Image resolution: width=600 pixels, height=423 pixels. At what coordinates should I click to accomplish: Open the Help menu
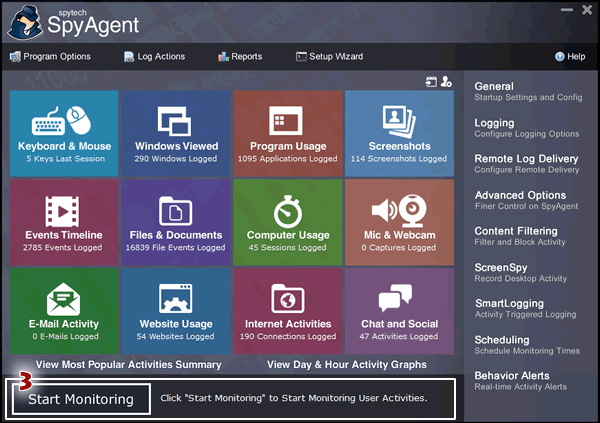[x=570, y=57]
